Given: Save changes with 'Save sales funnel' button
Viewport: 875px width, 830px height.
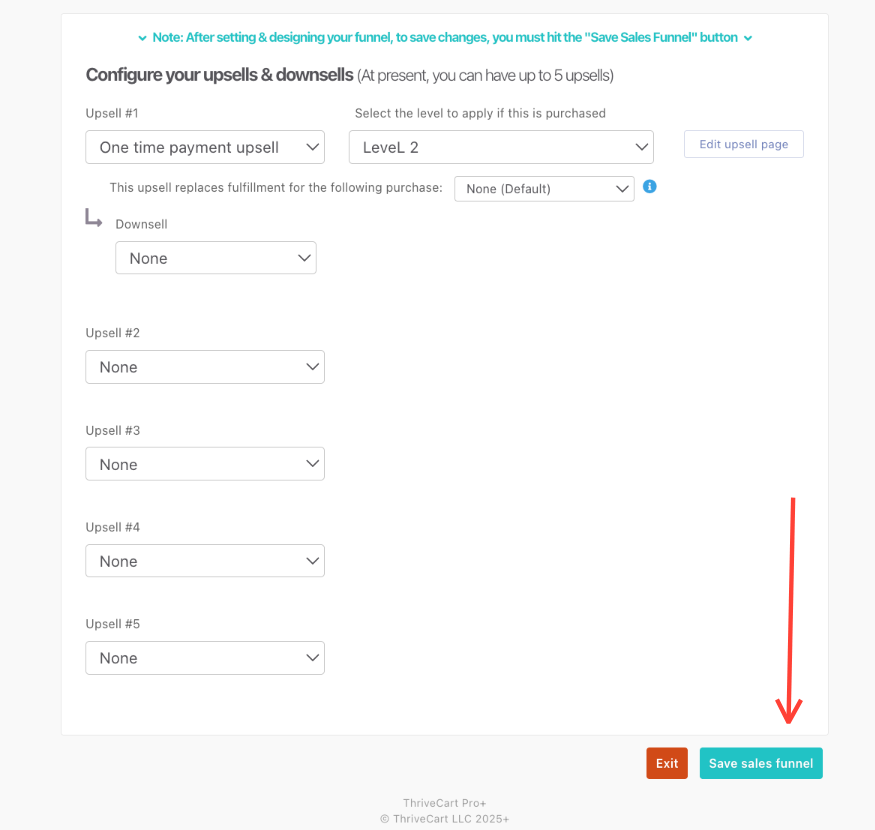Looking at the screenshot, I should point(760,763).
